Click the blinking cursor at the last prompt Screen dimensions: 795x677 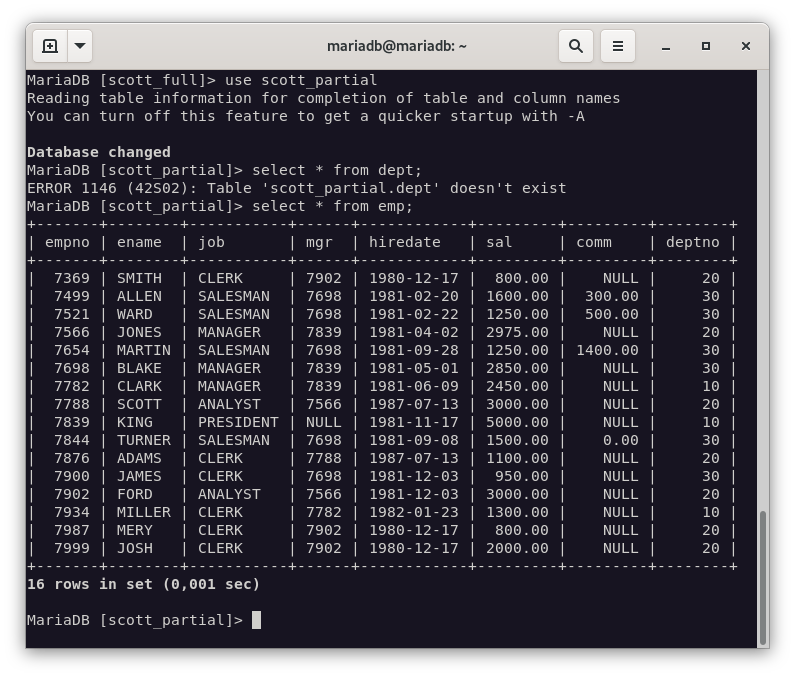(257, 620)
